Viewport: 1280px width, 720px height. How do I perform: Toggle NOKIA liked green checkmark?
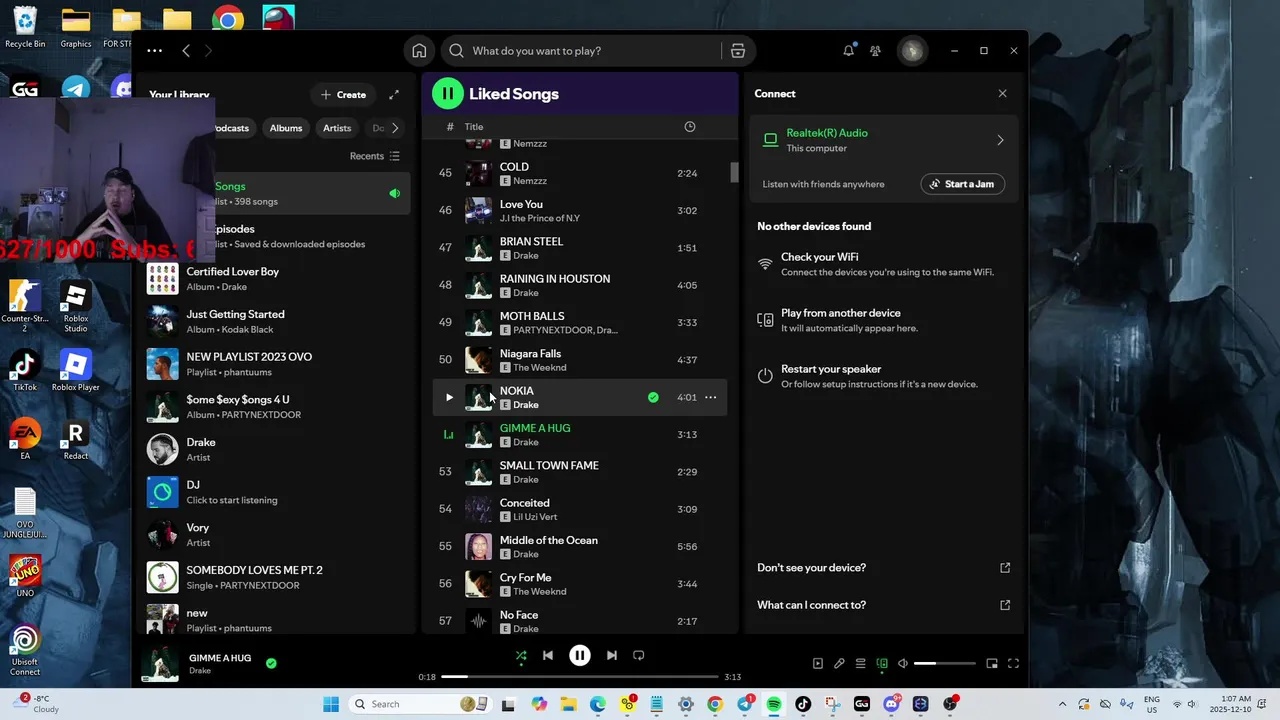coord(653,398)
